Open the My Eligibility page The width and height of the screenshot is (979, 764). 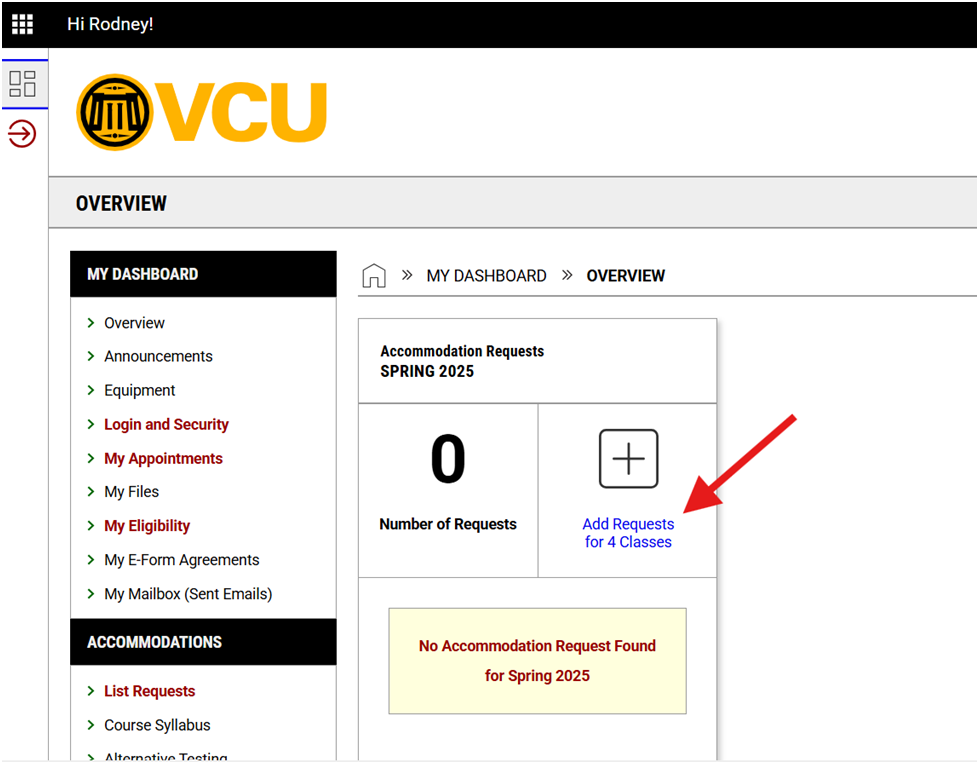(x=147, y=525)
